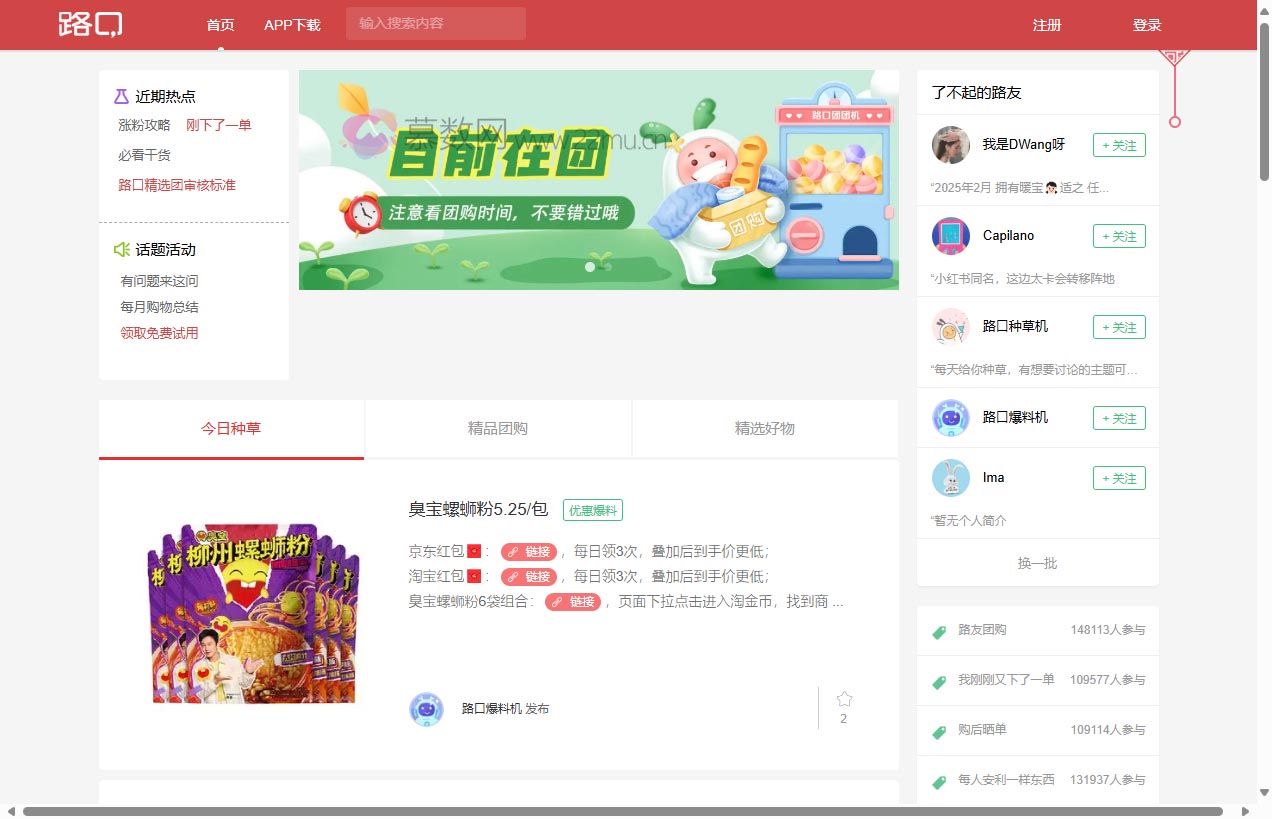Viewport: 1272px width, 819px height.
Task: Toggle the star favorite on the 螺蛳粉 post
Action: [x=843, y=698]
